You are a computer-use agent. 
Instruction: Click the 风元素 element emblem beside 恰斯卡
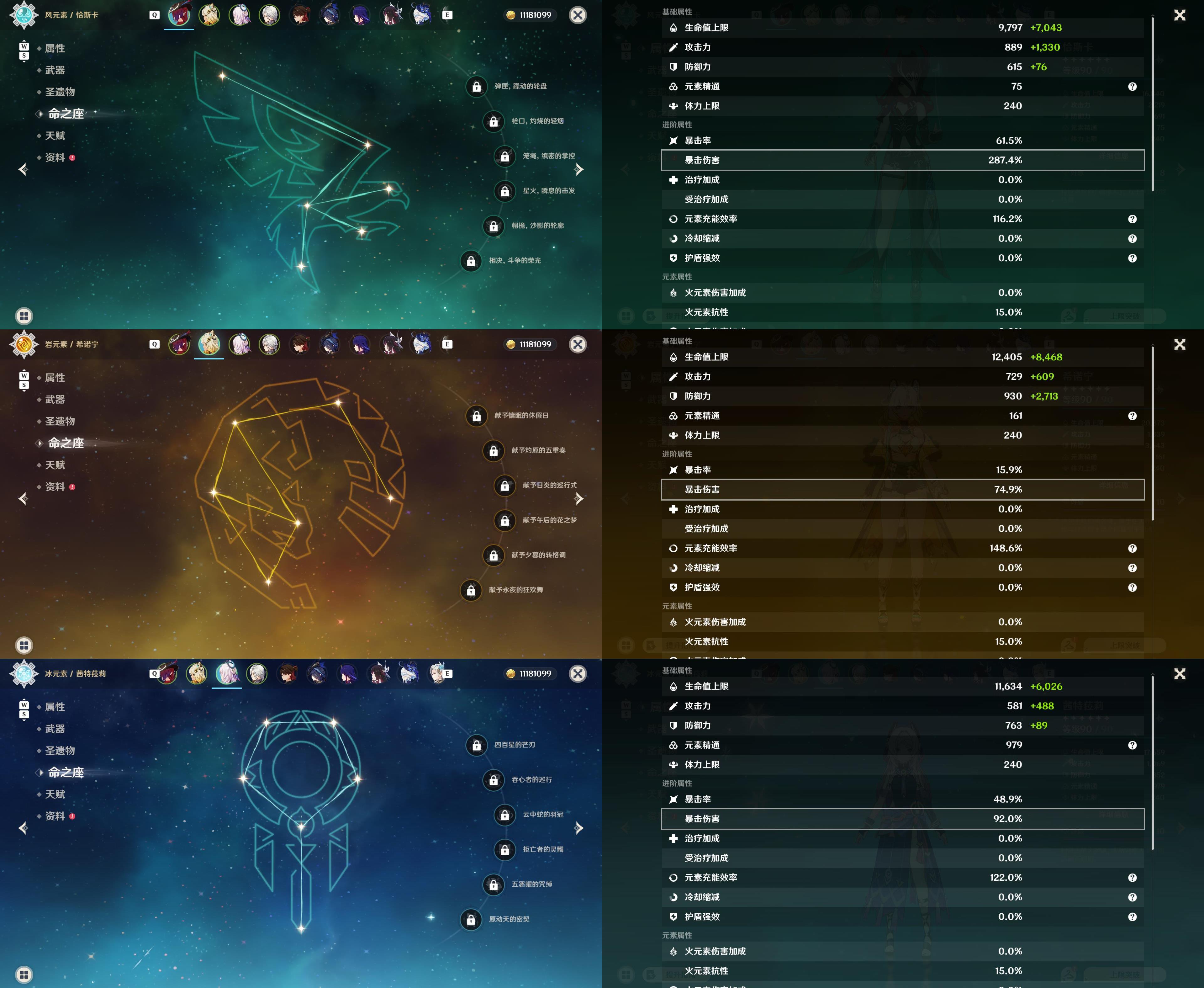pyautogui.click(x=24, y=15)
